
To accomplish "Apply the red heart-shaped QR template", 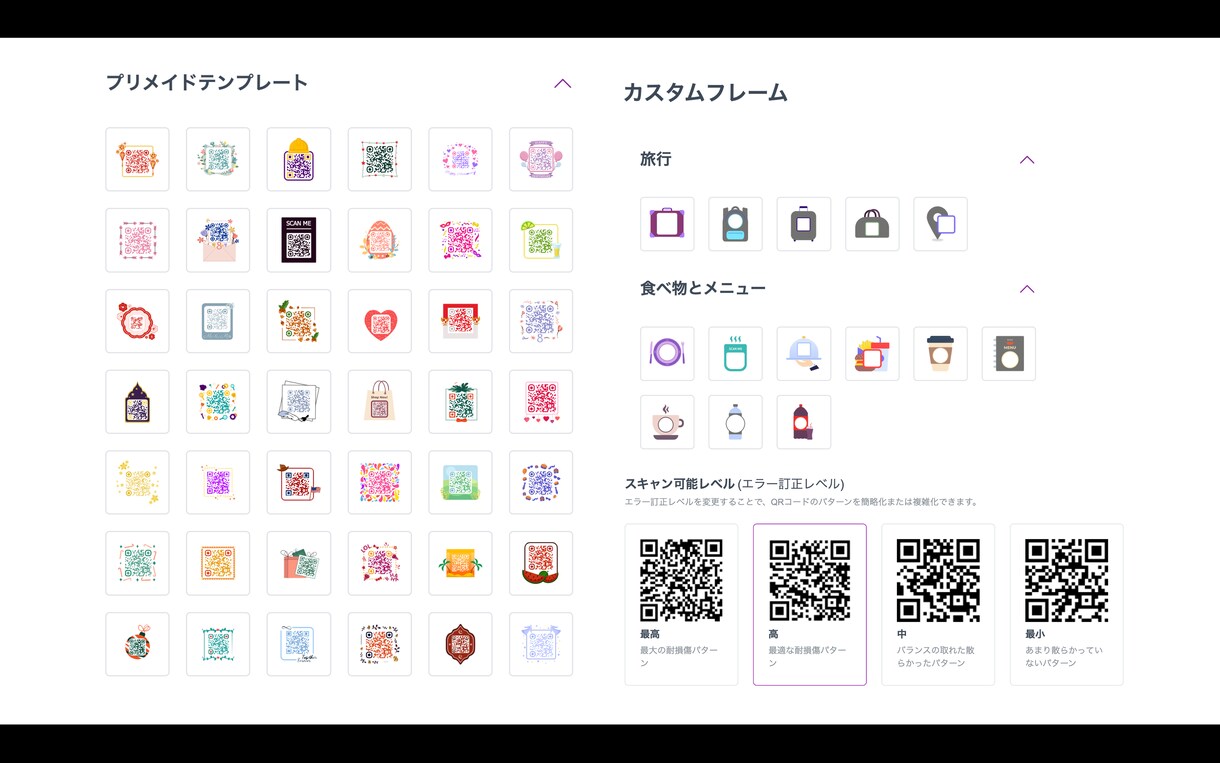I will (380, 321).
